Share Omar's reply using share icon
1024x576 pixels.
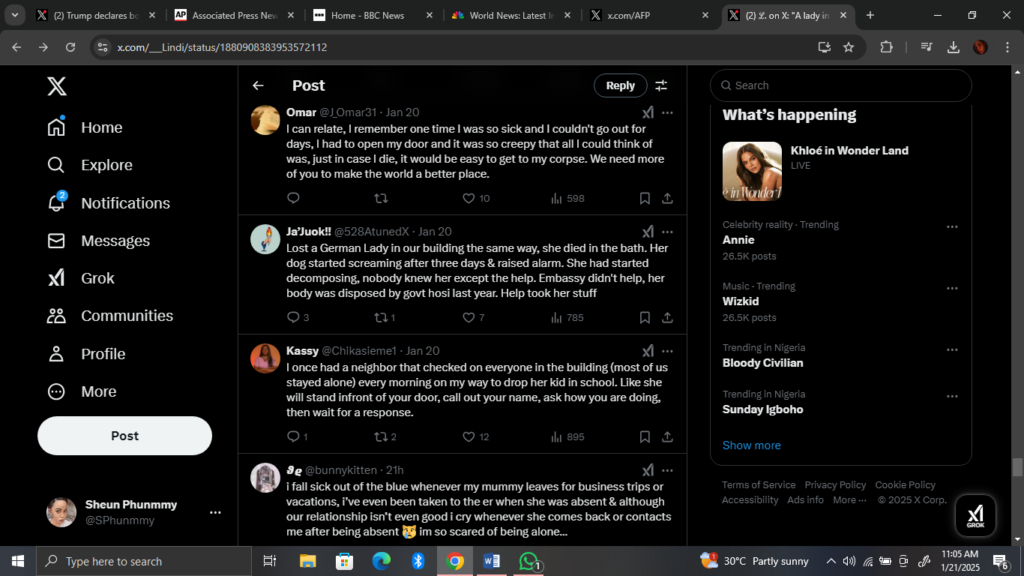coord(667,198)
